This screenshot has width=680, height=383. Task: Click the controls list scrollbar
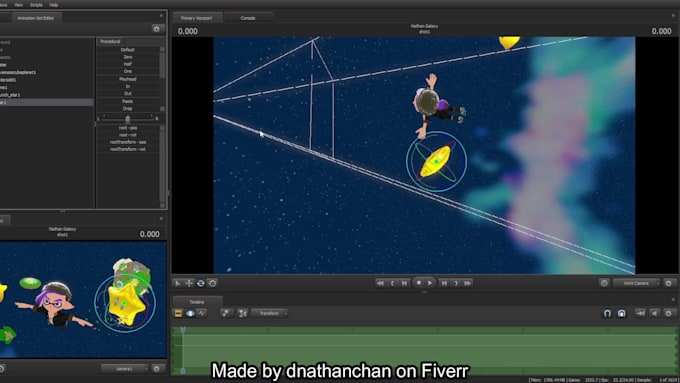click(163, 166)
